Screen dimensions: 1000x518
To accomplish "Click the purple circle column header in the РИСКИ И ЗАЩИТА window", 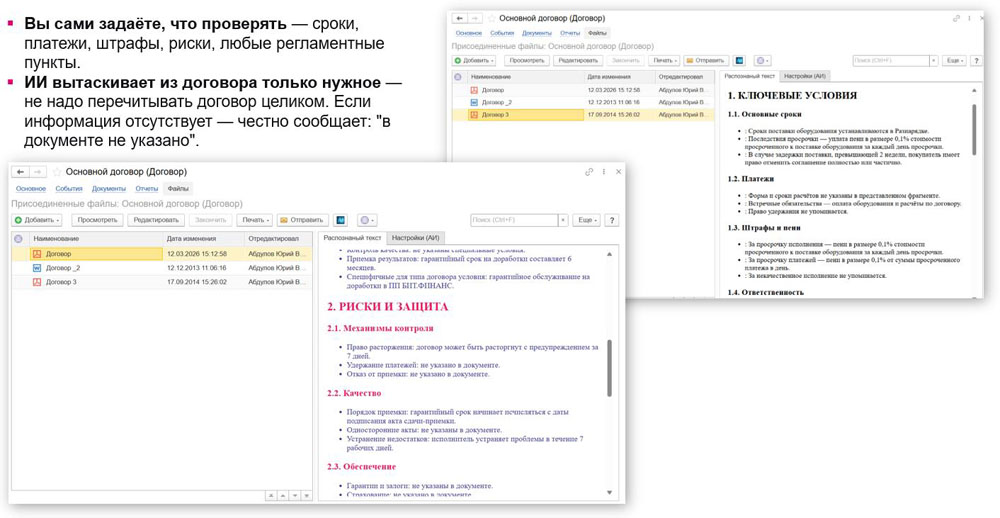I will point(18,239).
